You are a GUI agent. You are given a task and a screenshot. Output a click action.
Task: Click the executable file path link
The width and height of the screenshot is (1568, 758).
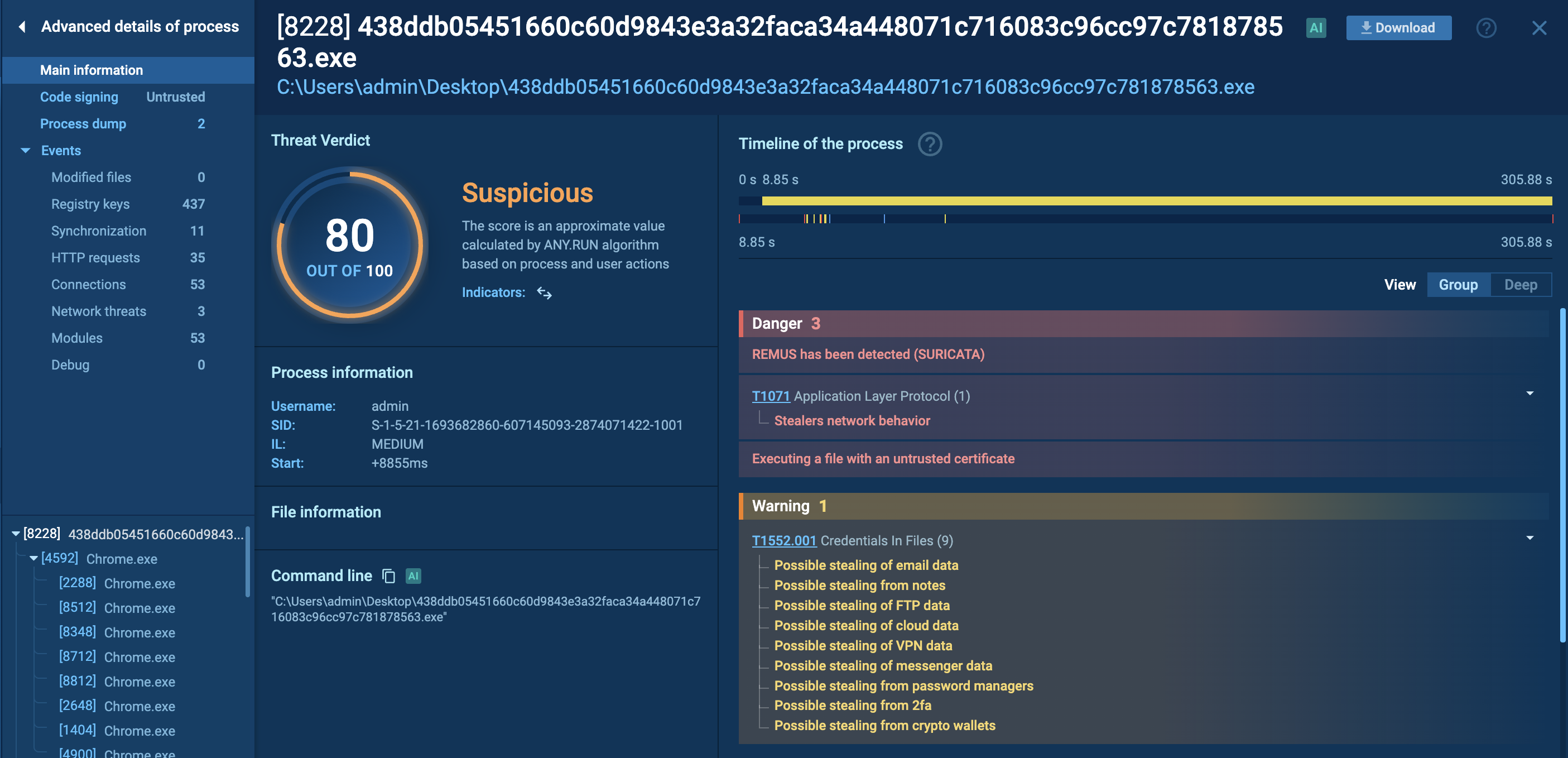coord(765,87)
